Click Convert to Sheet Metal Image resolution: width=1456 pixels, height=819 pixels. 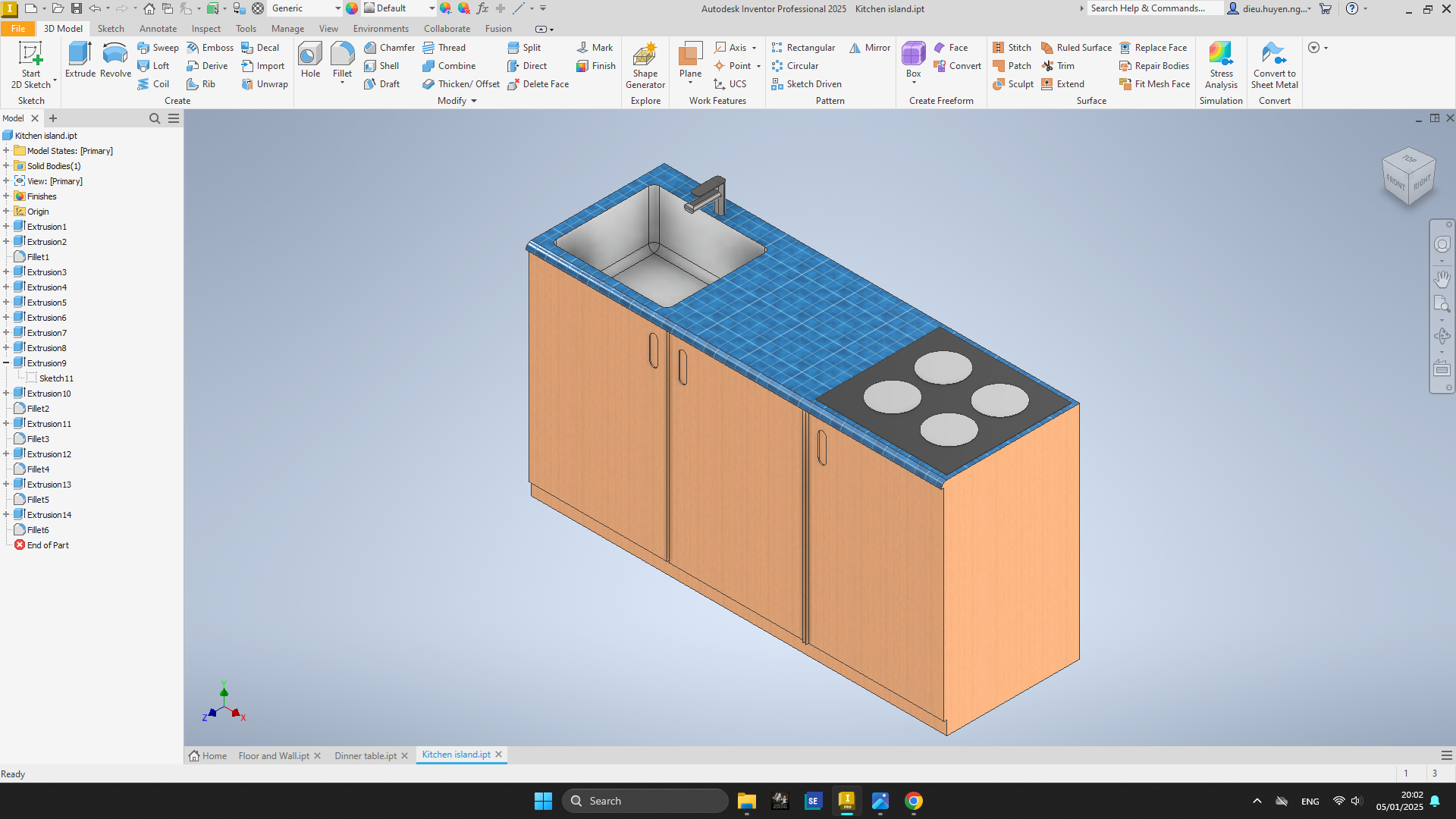click(x=1274, y=65)
